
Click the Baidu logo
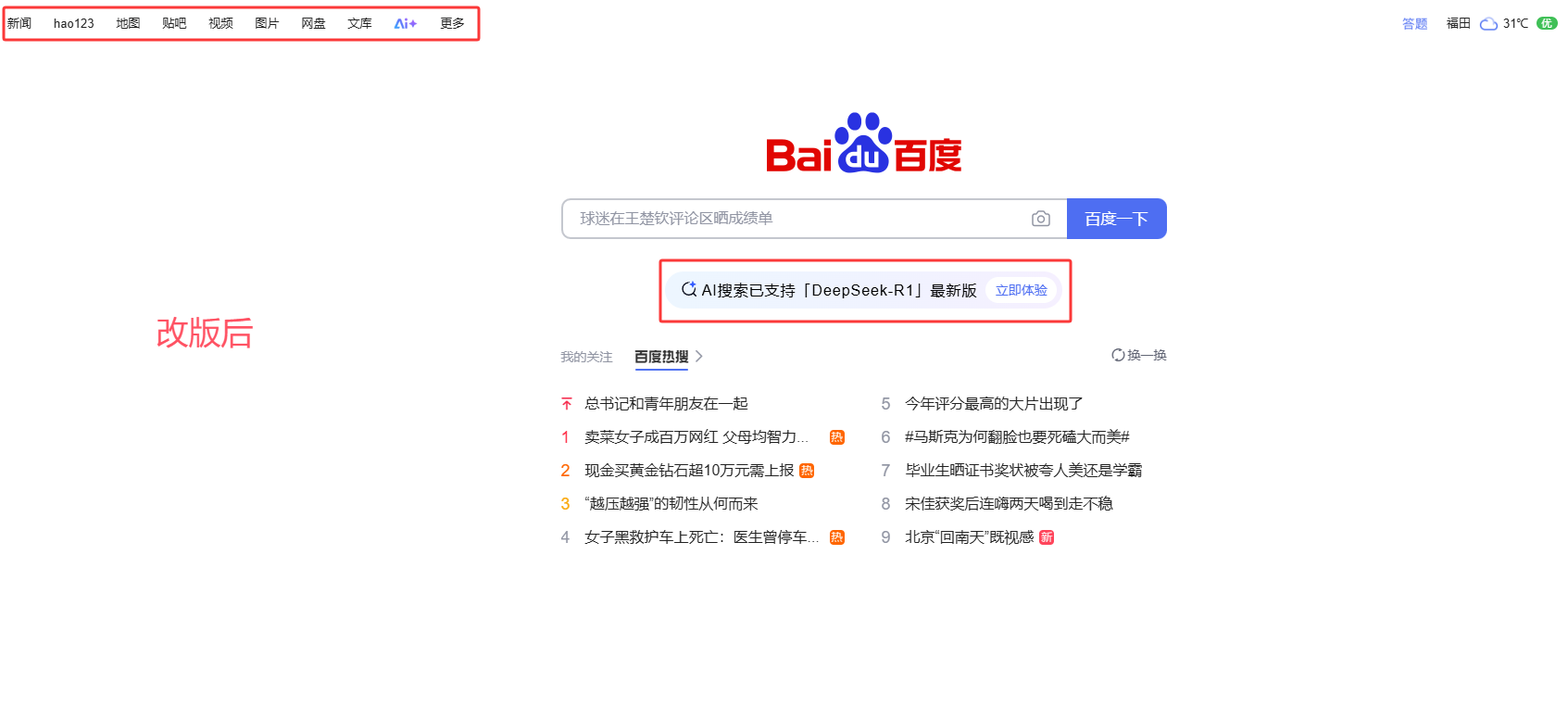[864, 144]
